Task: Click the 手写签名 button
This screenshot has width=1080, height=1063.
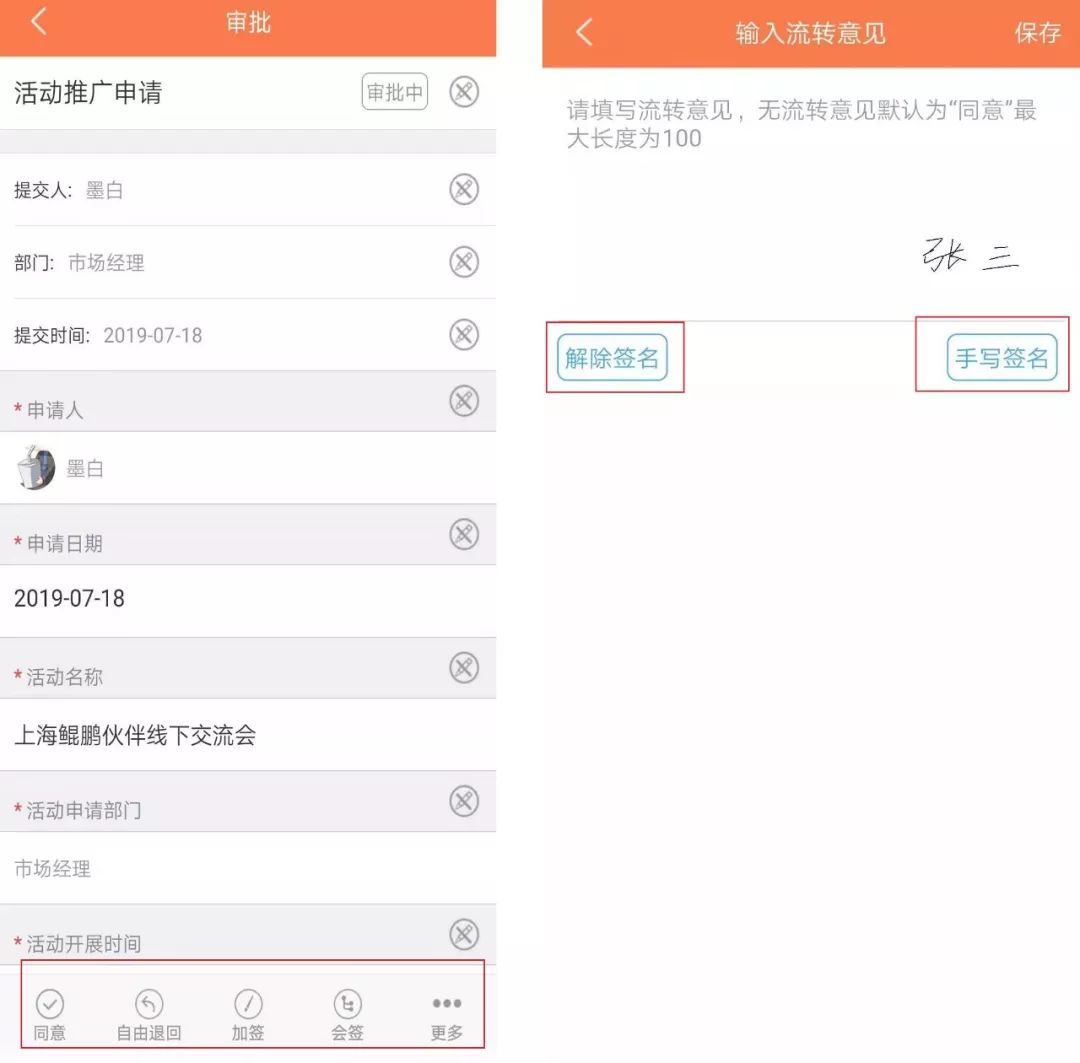Action: pyautogui.click(x=1002, y=358)
